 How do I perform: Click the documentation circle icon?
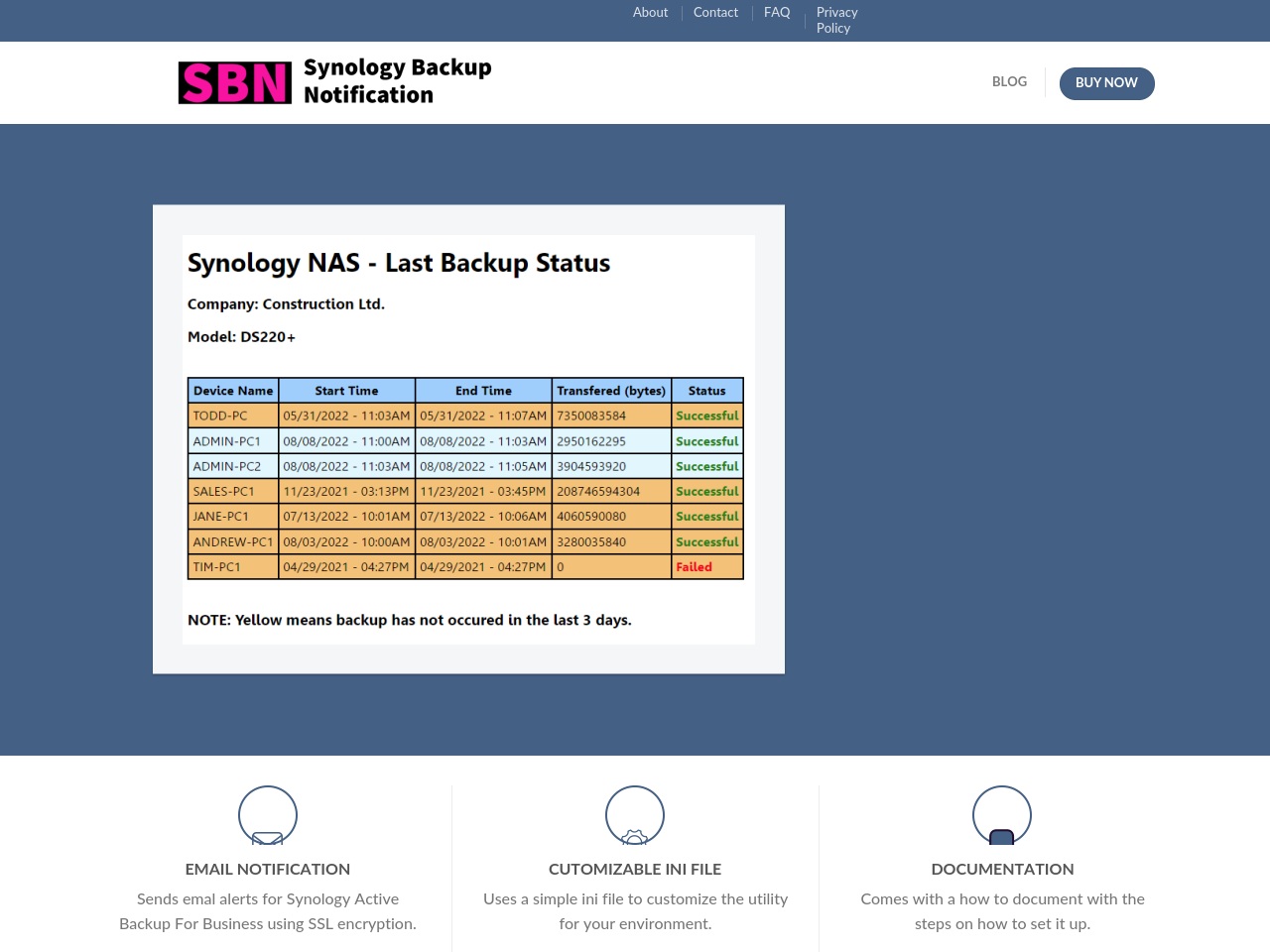coord(1002,815)
